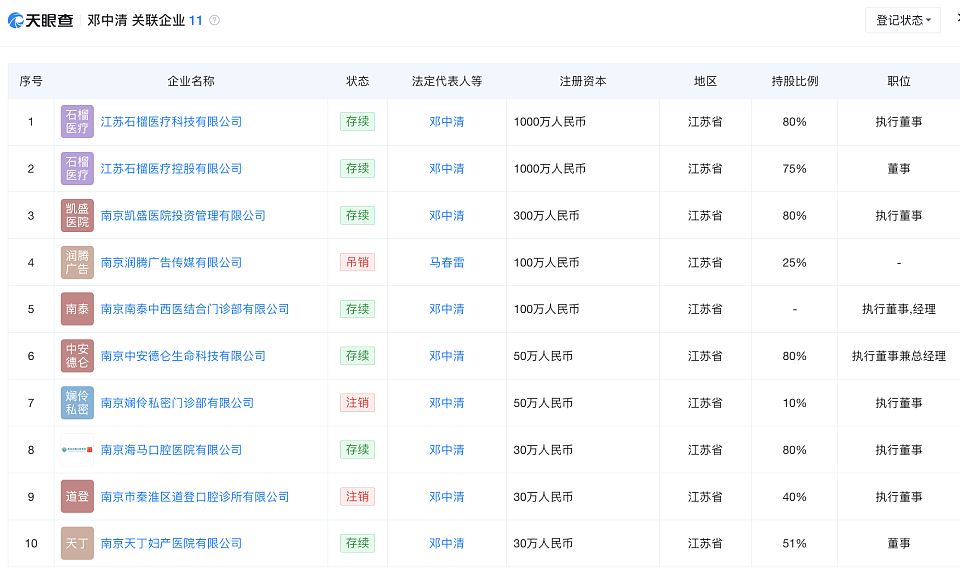Open 南京润腾广告传媒有限公司 link
The width and height of the screenshot is (960, 569).
171,262
